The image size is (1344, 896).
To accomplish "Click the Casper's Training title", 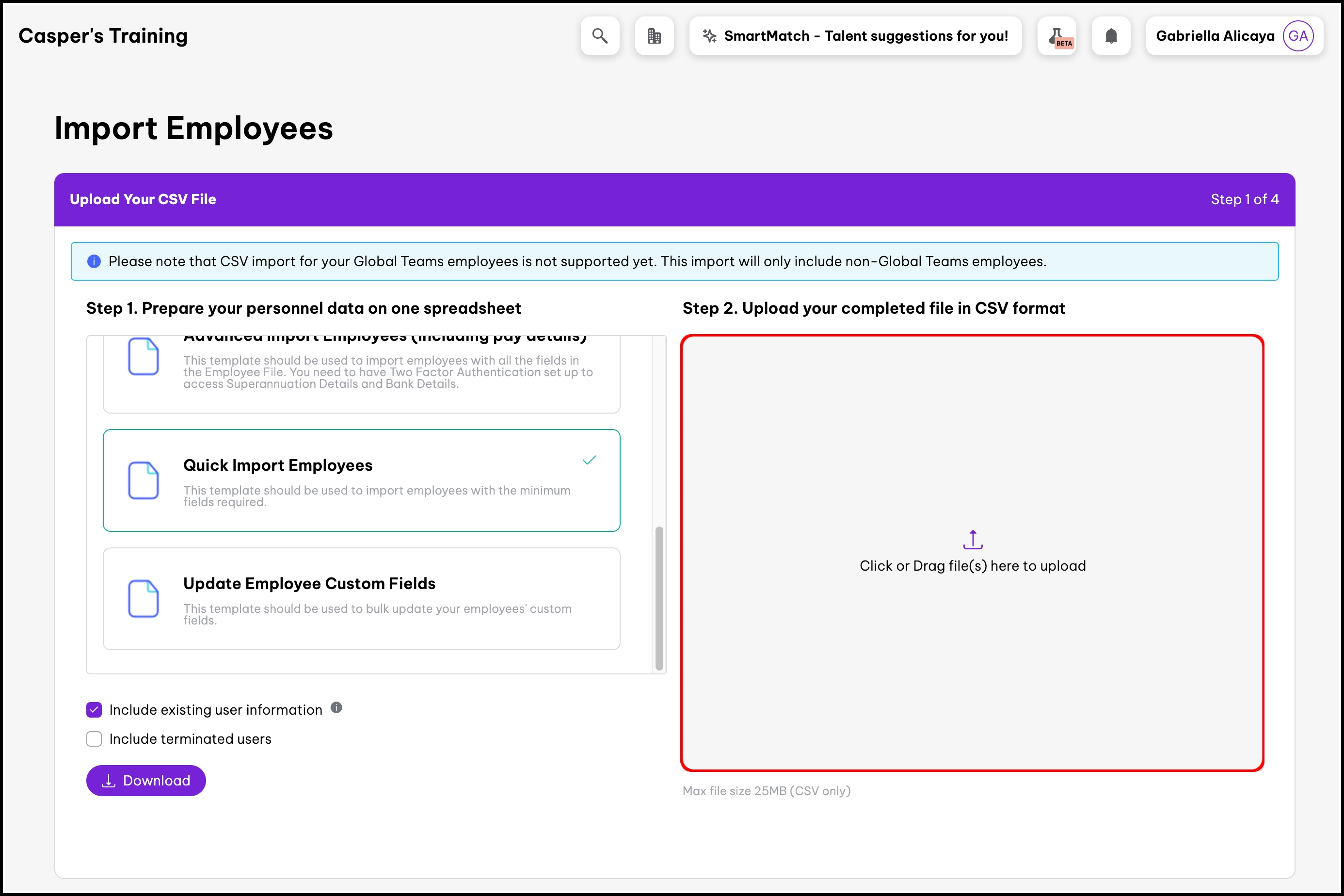I will (x=103, y=36).
